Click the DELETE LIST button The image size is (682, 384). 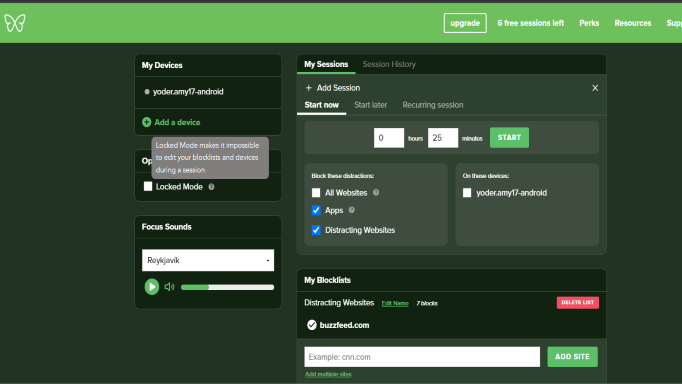tap(578, 302)
